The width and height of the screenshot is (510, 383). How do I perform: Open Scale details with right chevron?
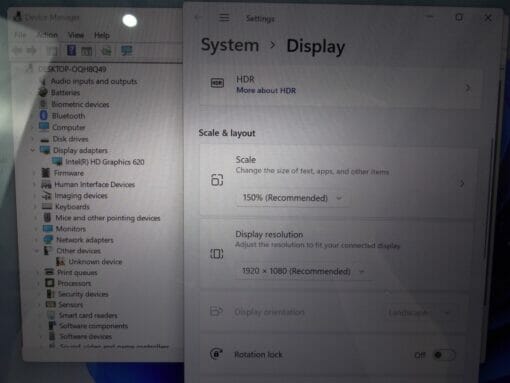(x=462, y=183)
